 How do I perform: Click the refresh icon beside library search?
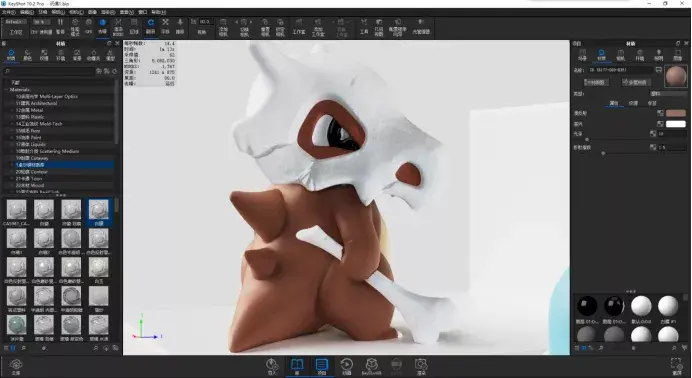pos(115,71)
